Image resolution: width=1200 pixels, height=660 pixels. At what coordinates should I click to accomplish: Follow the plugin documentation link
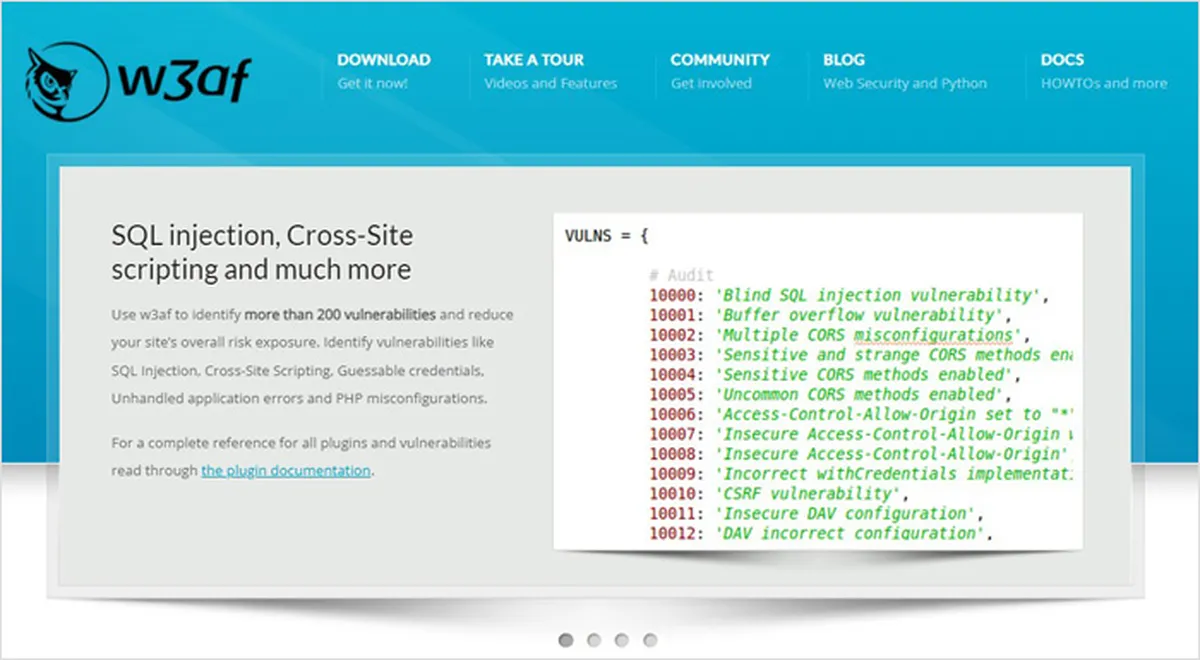[286, 470]
